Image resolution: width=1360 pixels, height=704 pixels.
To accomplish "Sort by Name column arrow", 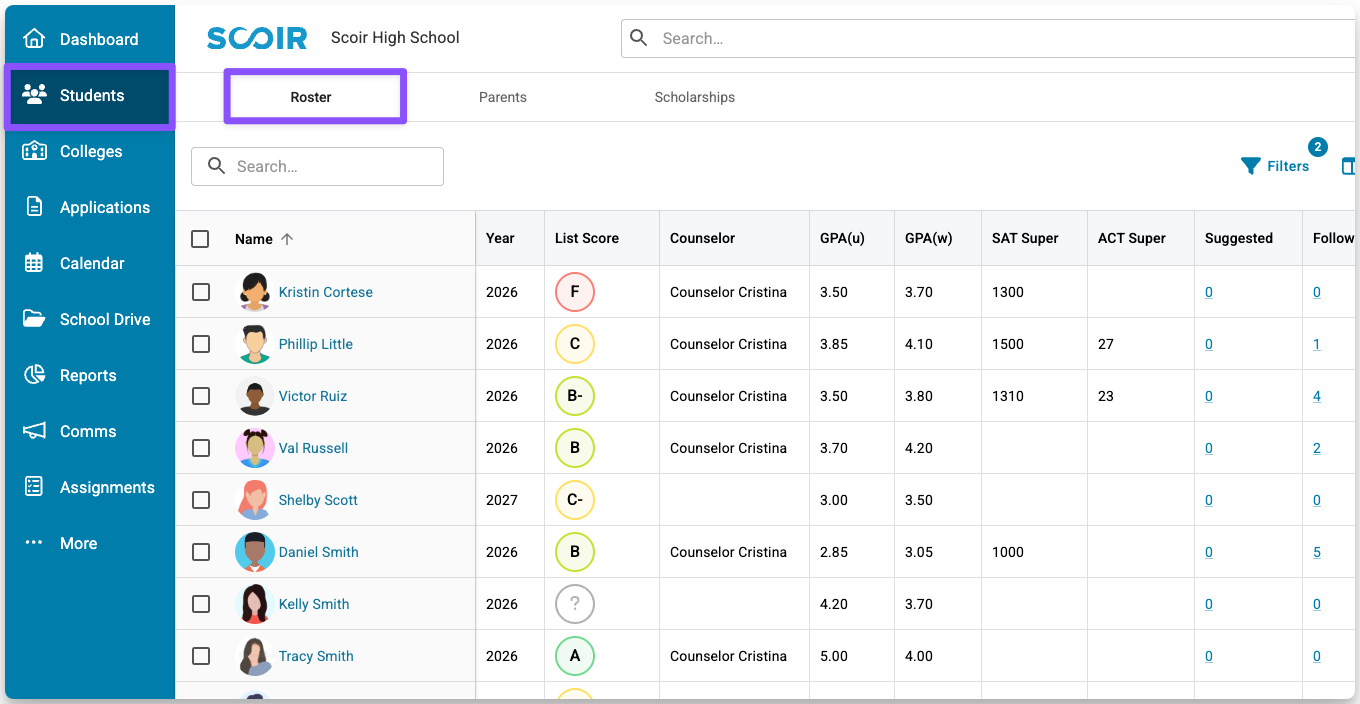I will 287,239.
